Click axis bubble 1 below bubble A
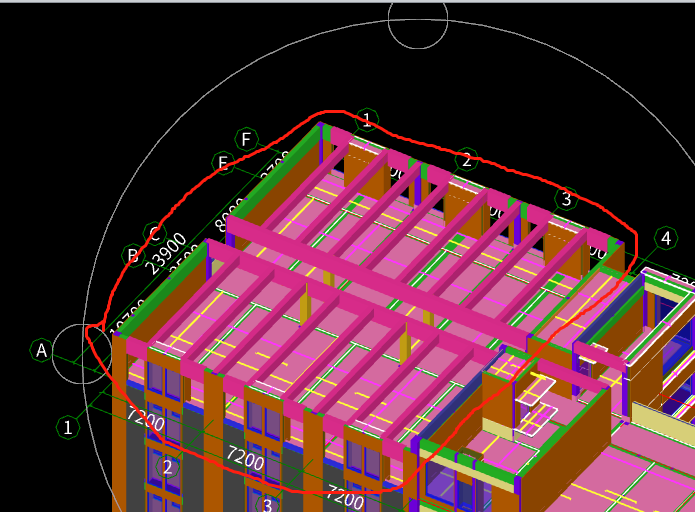 pos(68,428)
